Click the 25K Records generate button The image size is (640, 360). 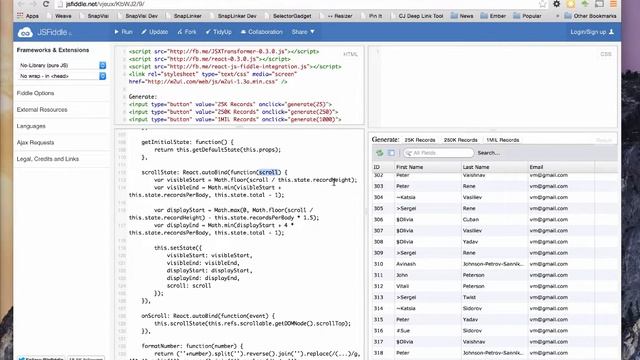(420, 140)
